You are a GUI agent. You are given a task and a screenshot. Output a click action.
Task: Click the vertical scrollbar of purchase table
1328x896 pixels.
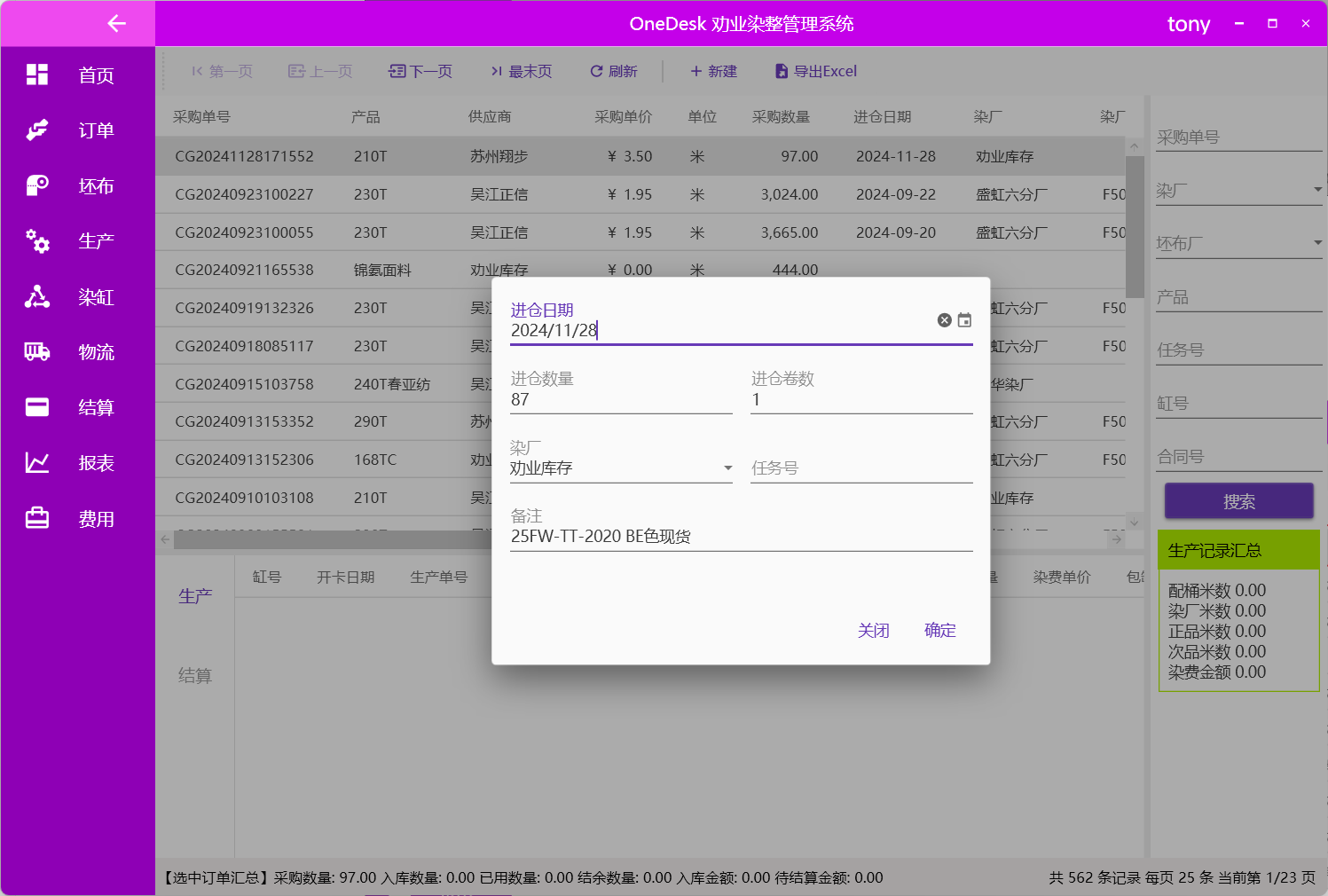pyautogui.click(x=1134, y=227)
